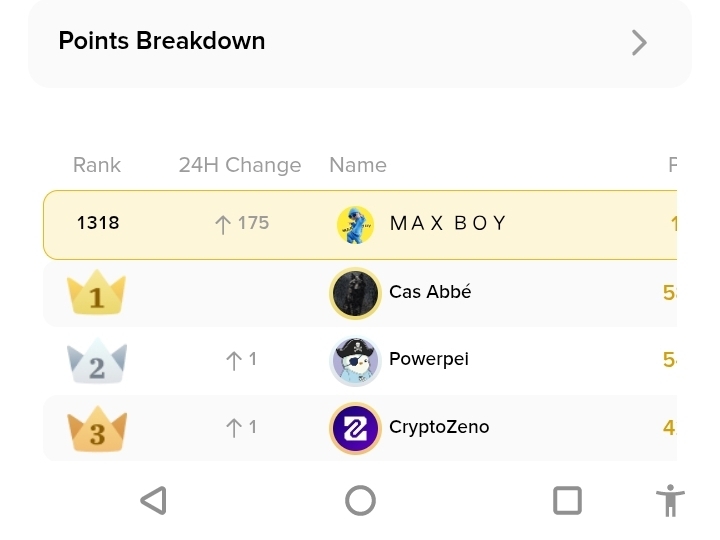Tap the Rank column header

(97, 165)
